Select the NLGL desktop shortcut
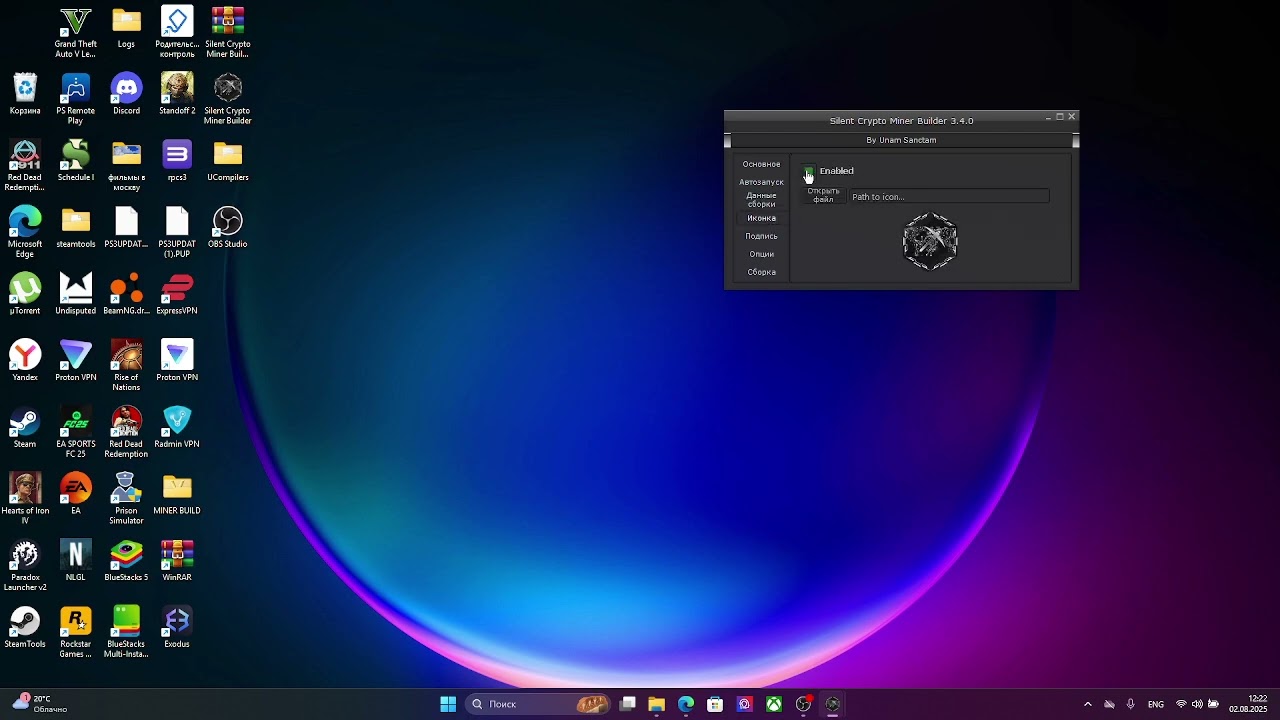Viewport: 1280px width, 720px height. pyautogui.click(x=75, y=561)
